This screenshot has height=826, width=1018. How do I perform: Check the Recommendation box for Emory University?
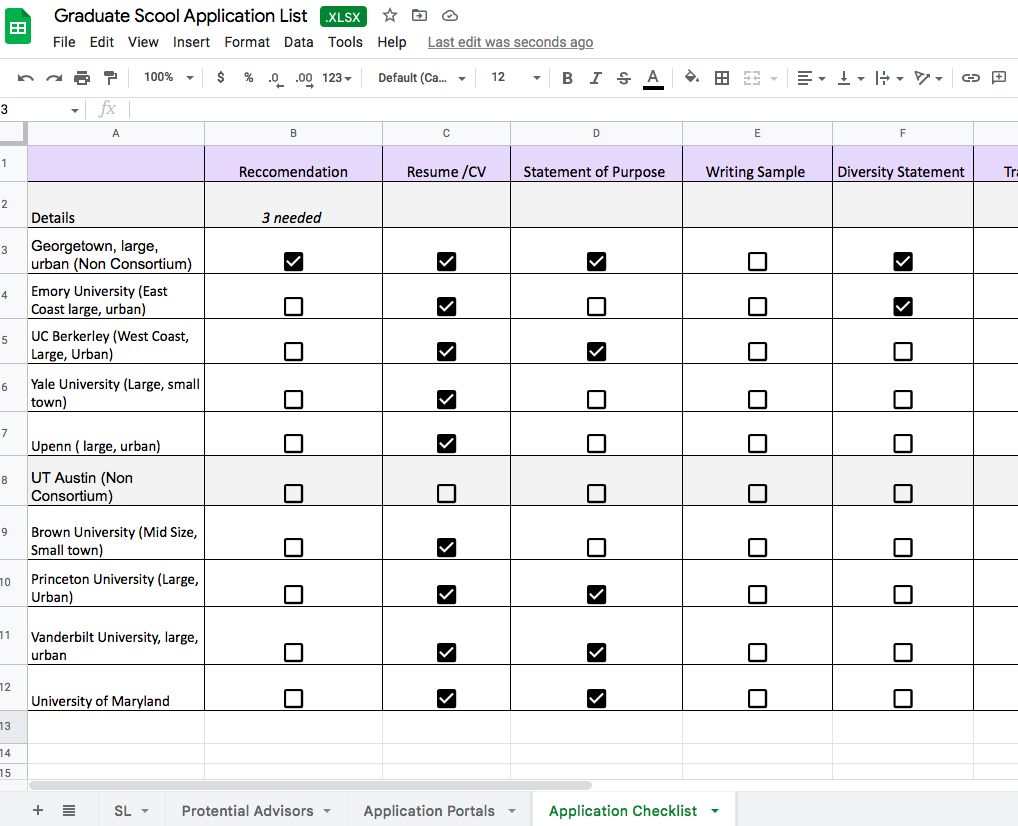click(293, 308)
